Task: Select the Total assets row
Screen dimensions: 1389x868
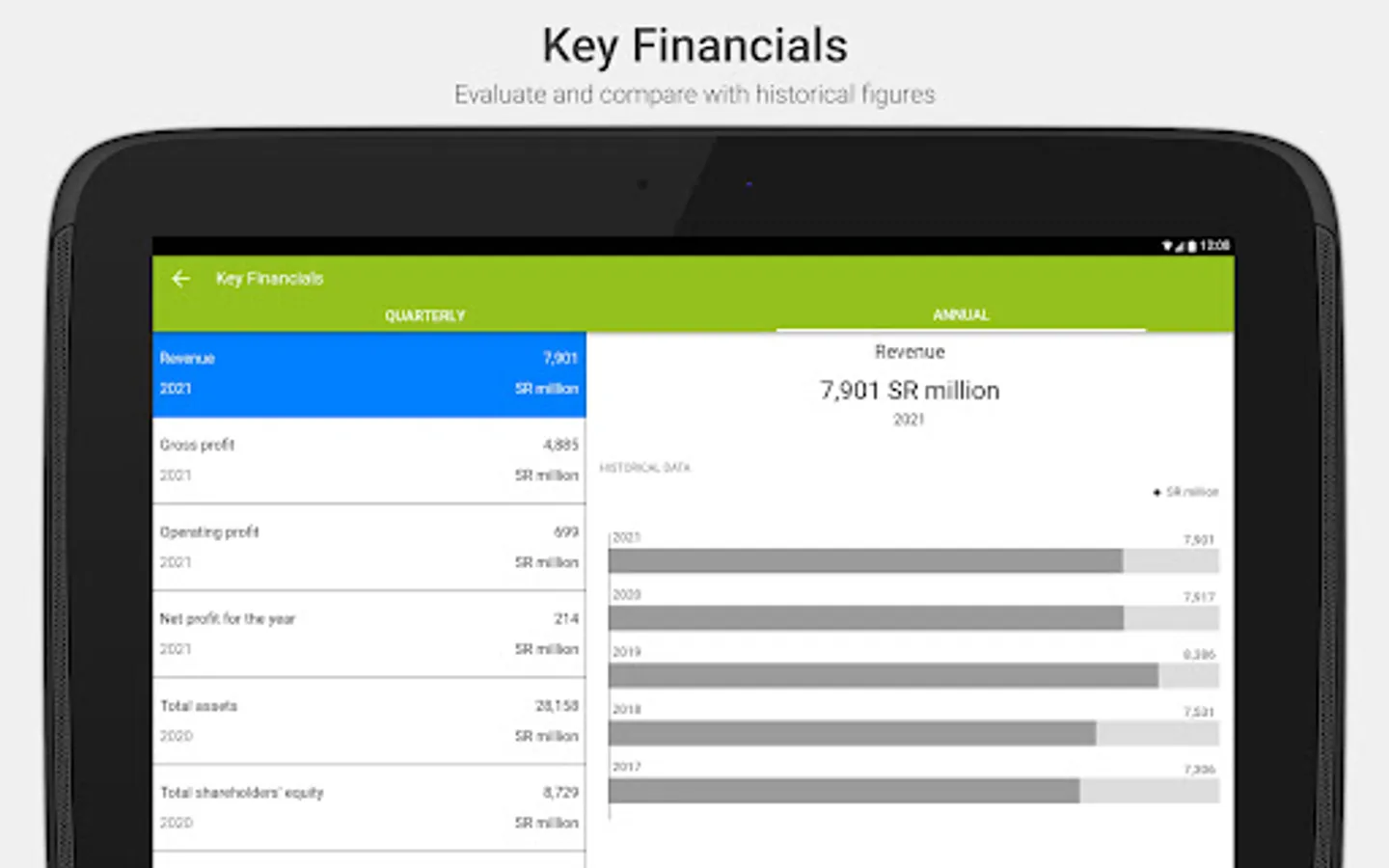Action: (369, 720)
